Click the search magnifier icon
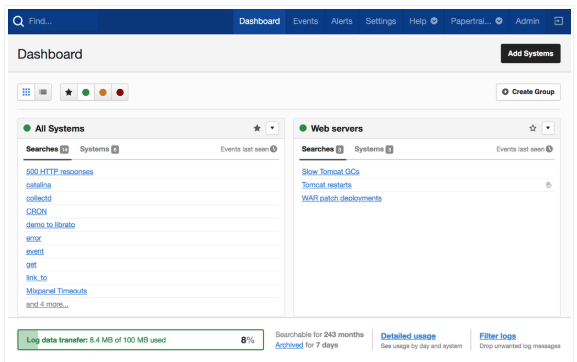Viewport: 577px width, 362px height. pos(18,21)
